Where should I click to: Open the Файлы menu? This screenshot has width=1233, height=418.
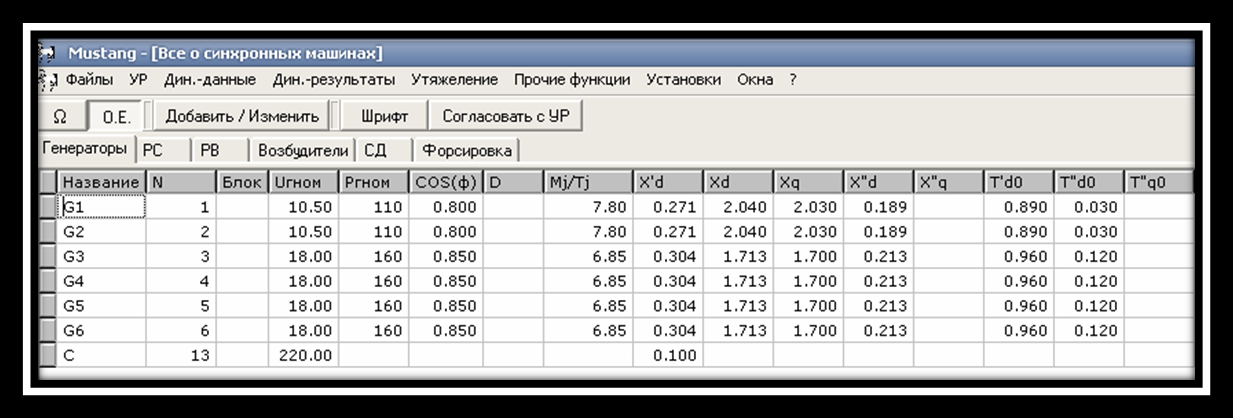(x=89, y=80)
